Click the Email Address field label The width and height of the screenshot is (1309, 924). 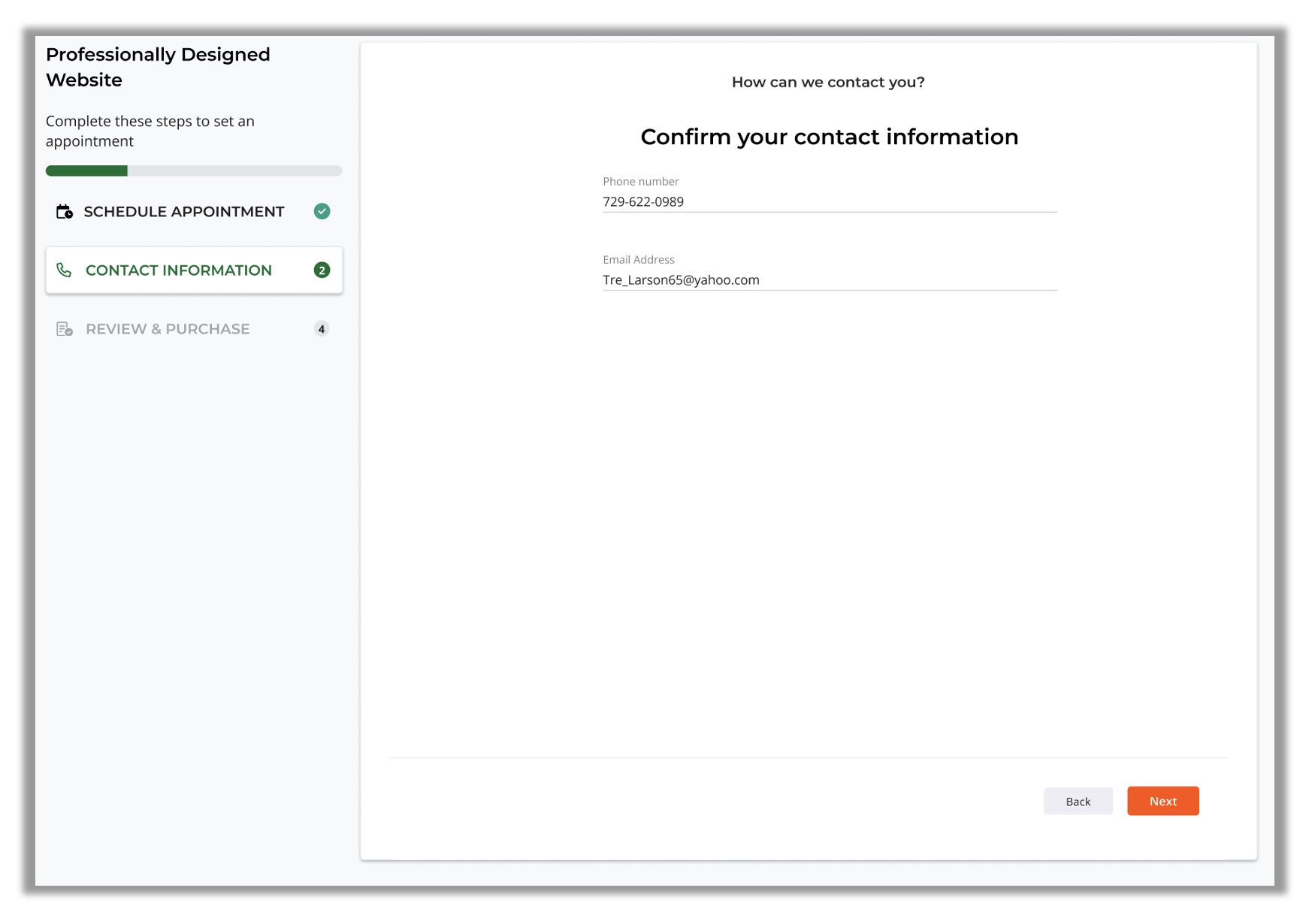[639, 260]
